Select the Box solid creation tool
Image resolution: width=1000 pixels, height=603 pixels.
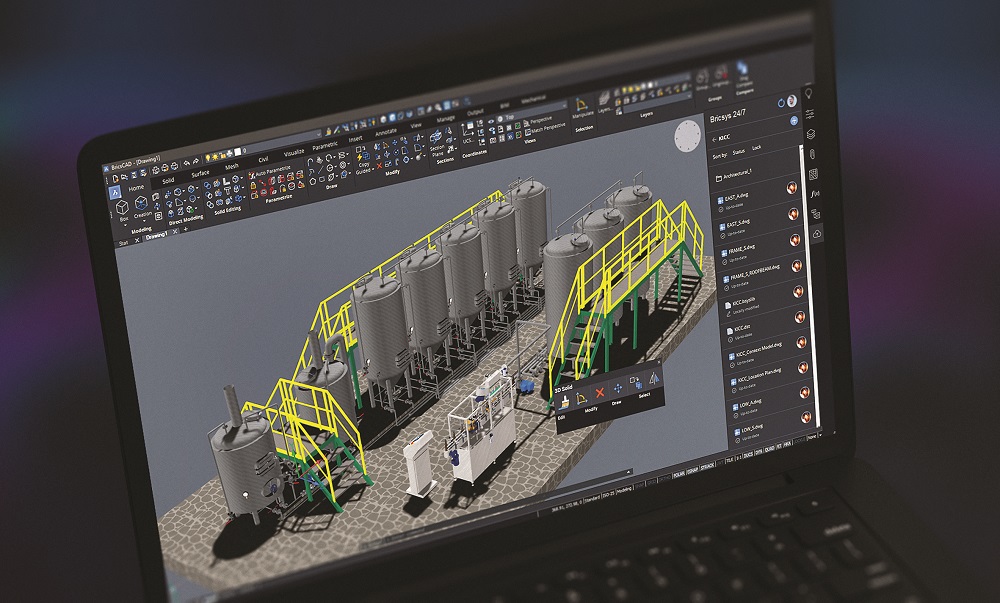click(x=121, y=207)
